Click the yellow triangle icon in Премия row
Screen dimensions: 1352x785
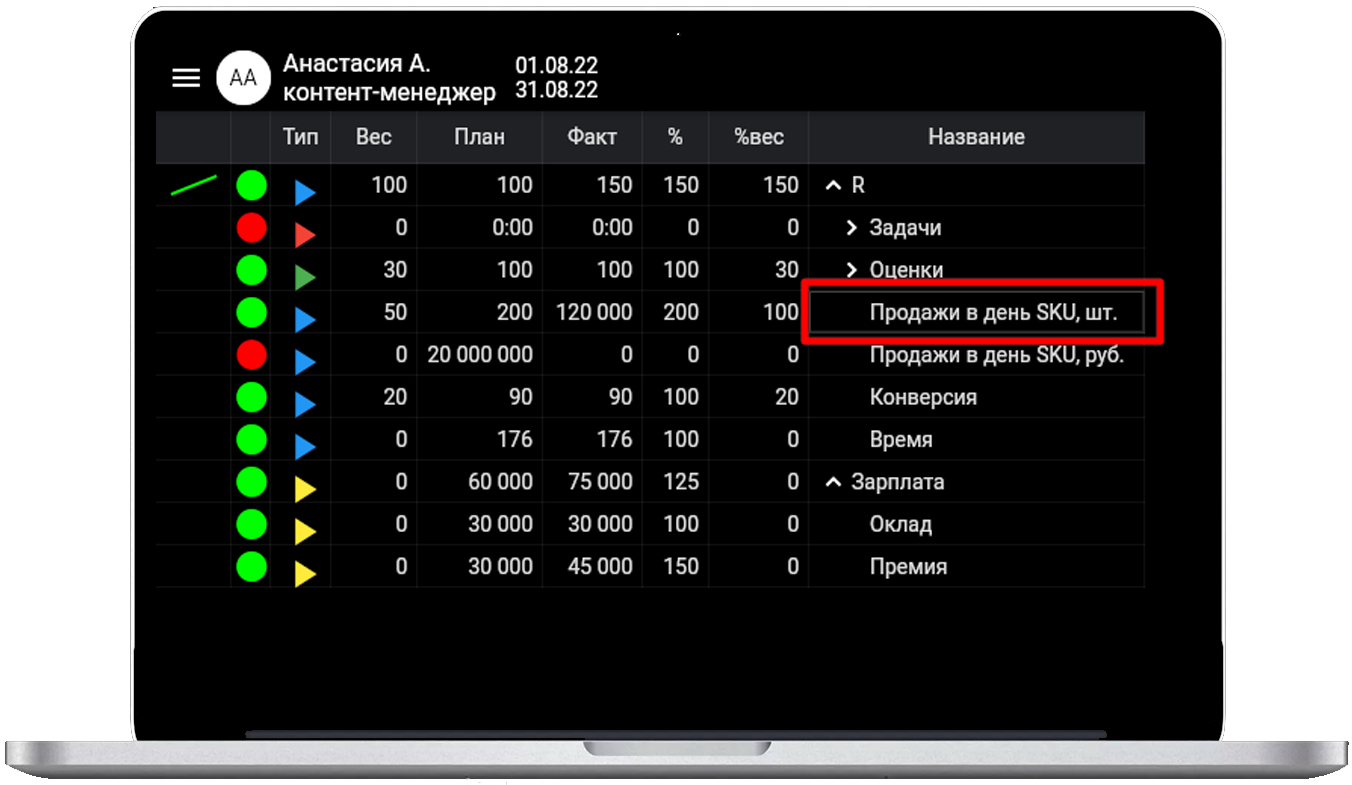pyautogui.click(x=305, y=573)
